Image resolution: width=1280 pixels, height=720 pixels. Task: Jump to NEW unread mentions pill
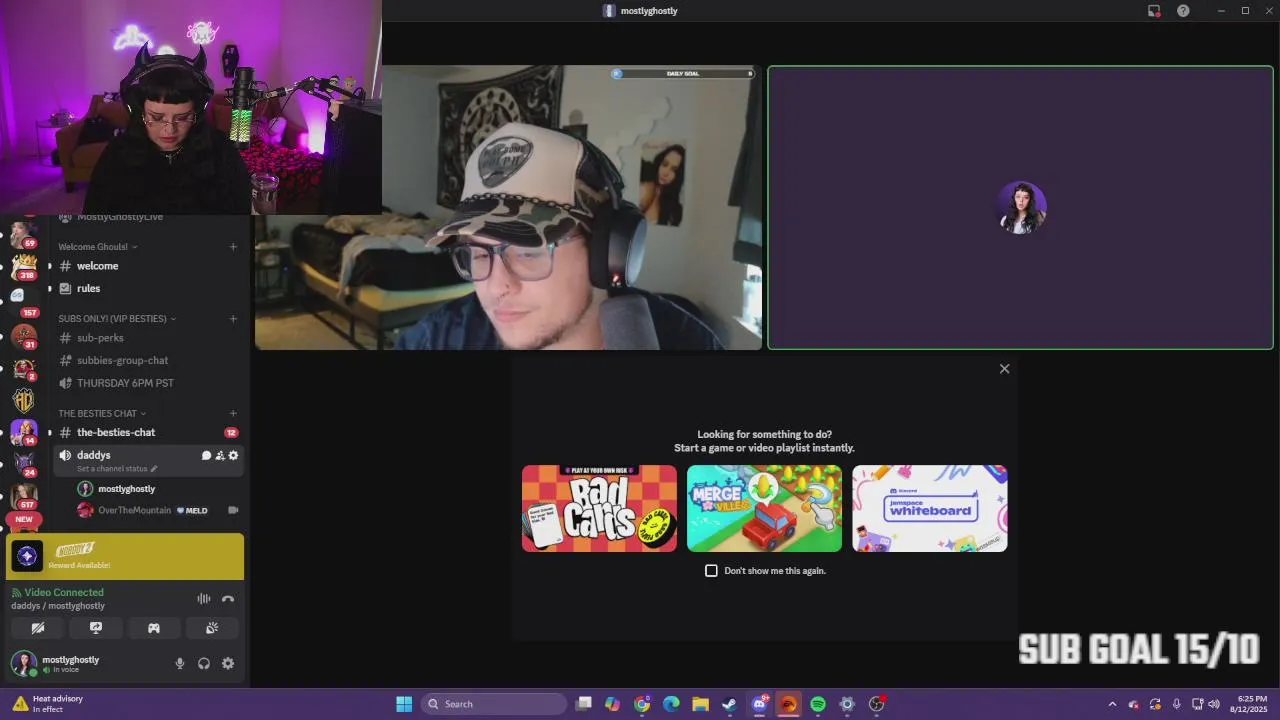(x=23, y=519)
